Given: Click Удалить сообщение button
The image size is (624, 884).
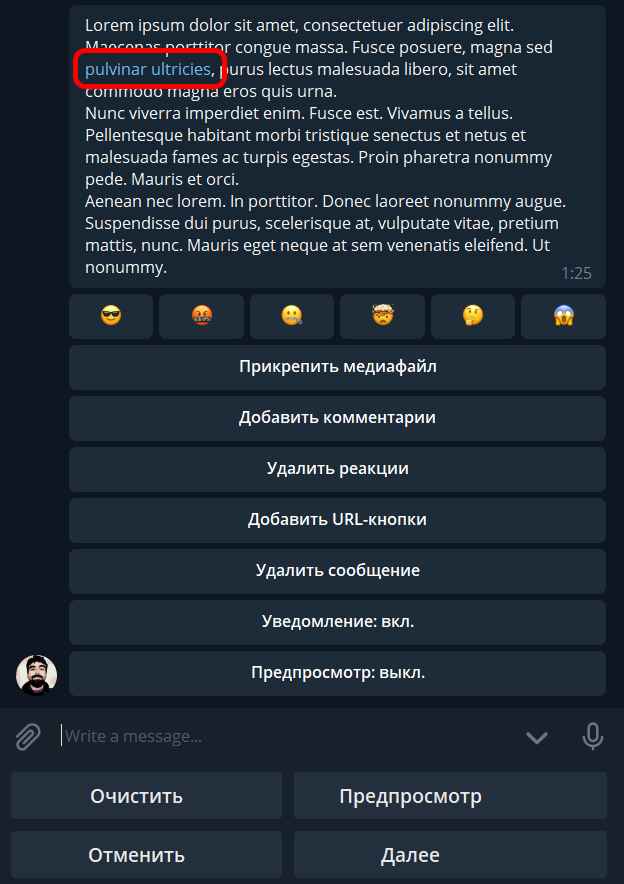Looking at the screenshot, I should pos(338,571).
